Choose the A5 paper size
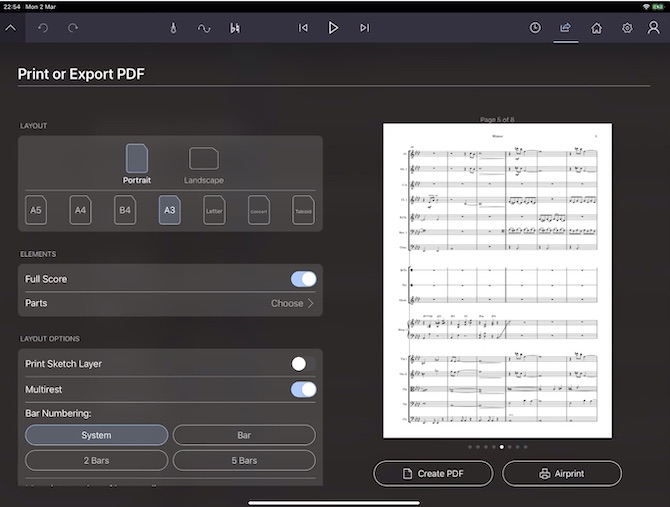Viewport: 670px width, 507px height. (x=36, y=210)
